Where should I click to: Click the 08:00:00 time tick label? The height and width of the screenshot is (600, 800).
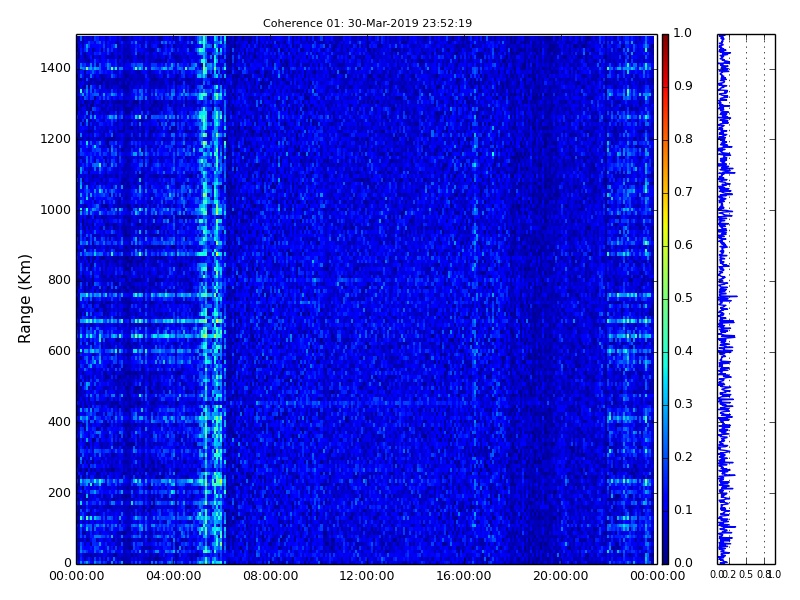(270, 576)
